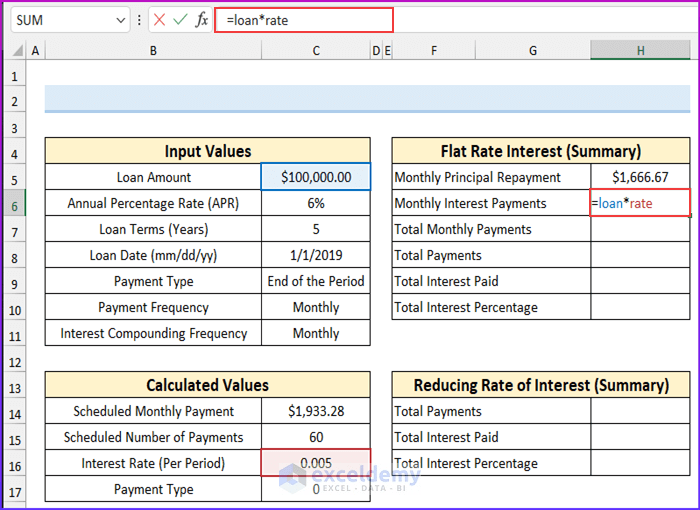Select the Interest Compounding Frequency Monthly value
The height and width of the screenshot is (510, 700).
[316, 333]
